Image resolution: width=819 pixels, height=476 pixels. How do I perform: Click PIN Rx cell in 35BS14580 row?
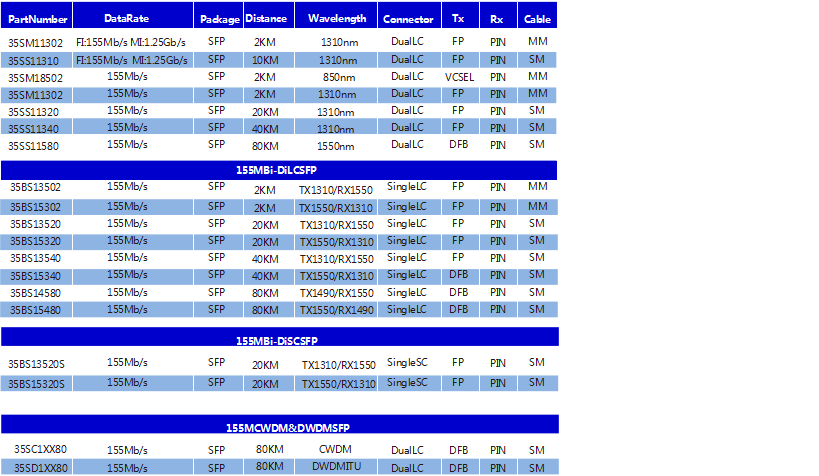(498, 293)
